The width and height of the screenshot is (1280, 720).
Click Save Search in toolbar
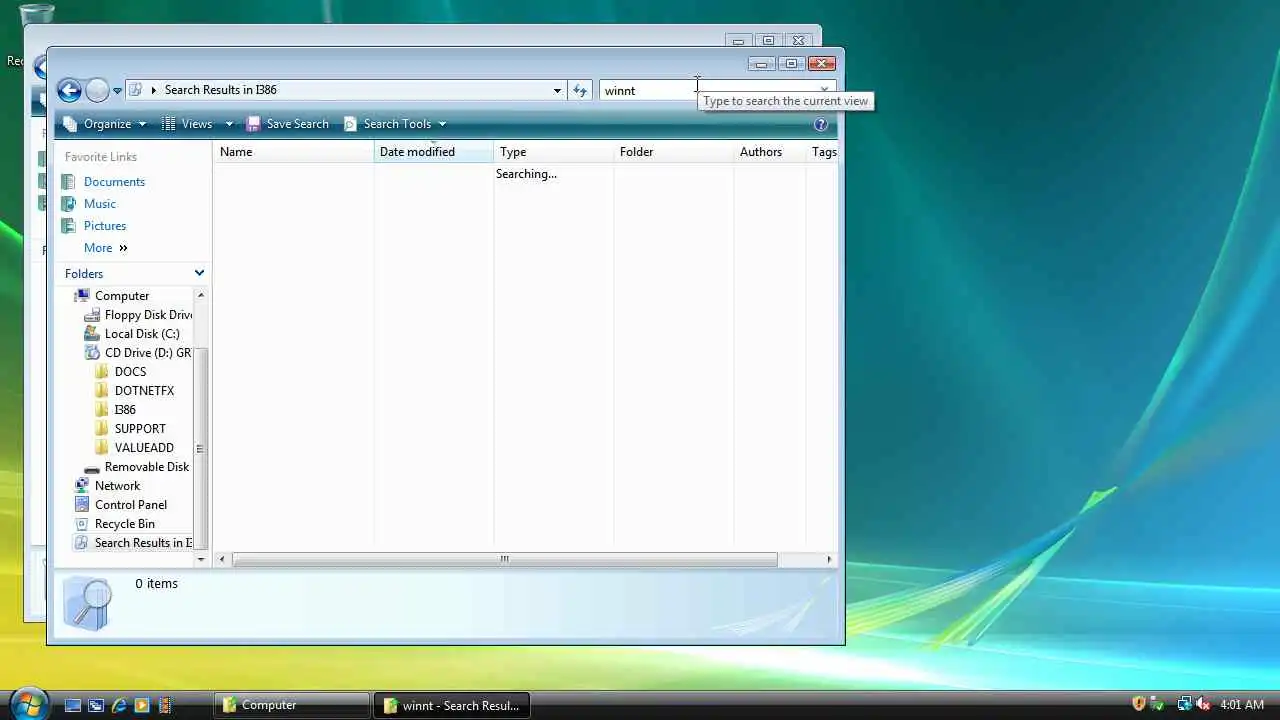(288, 124)
